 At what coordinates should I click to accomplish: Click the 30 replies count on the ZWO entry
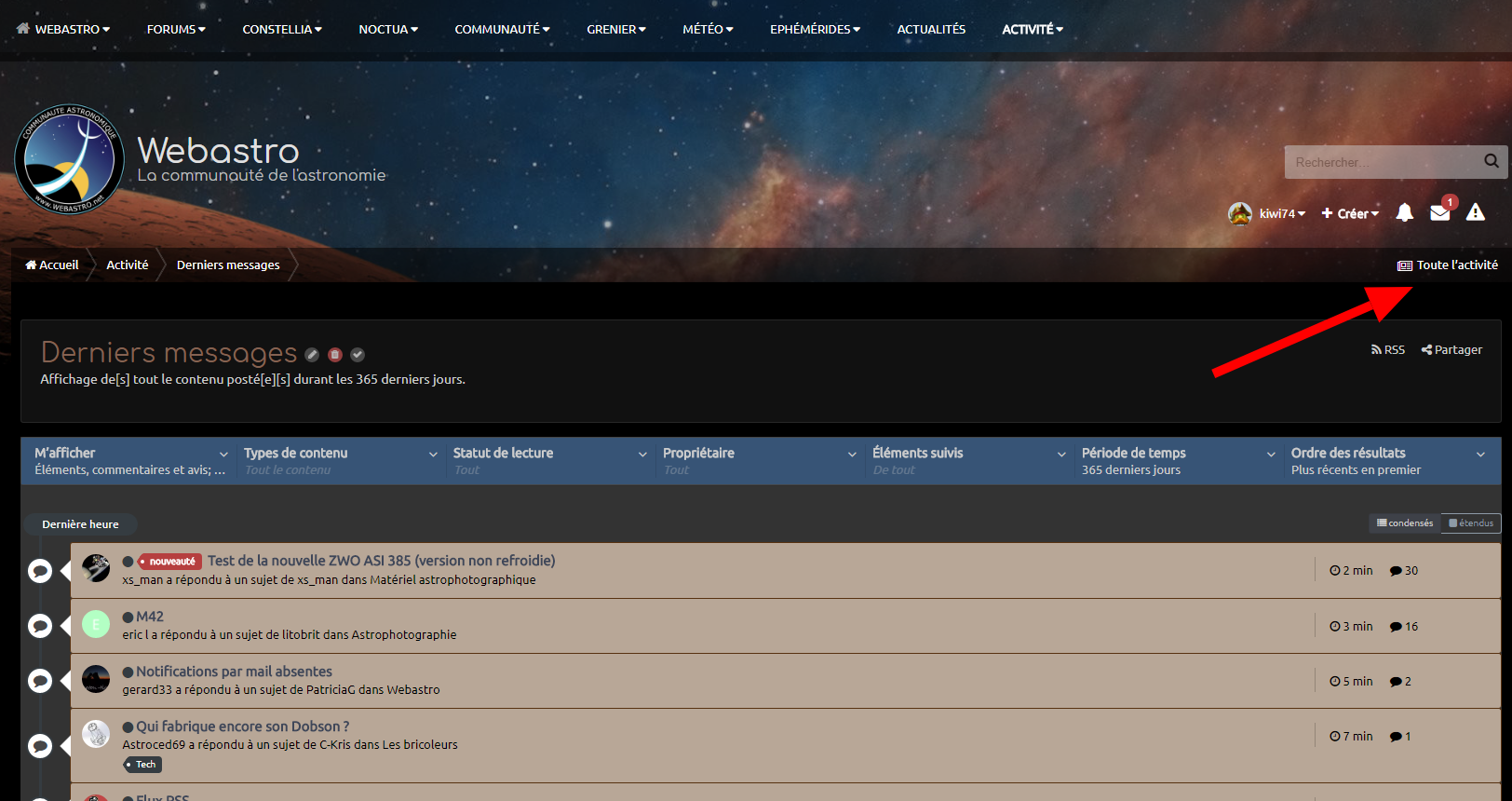[x=1404, y=571]
